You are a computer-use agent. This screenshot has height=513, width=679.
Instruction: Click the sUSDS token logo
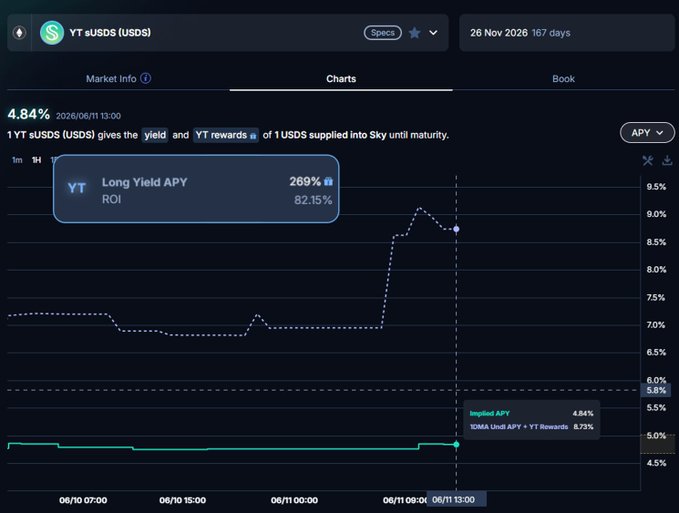[x=52, y=33]
